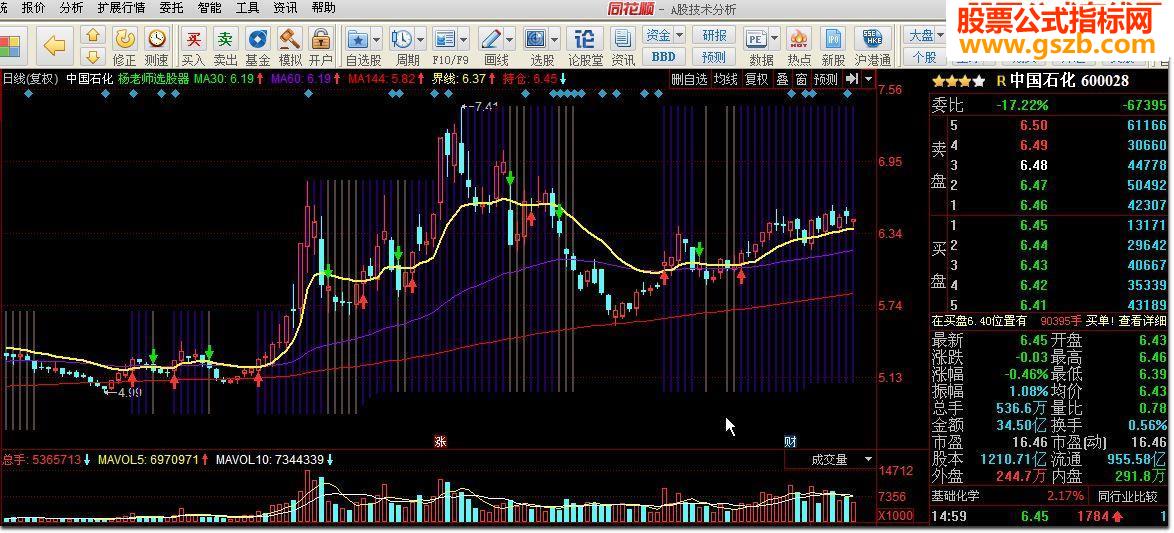
Task: Click the 资讯 news document icon
Action: tap(623, 38)
